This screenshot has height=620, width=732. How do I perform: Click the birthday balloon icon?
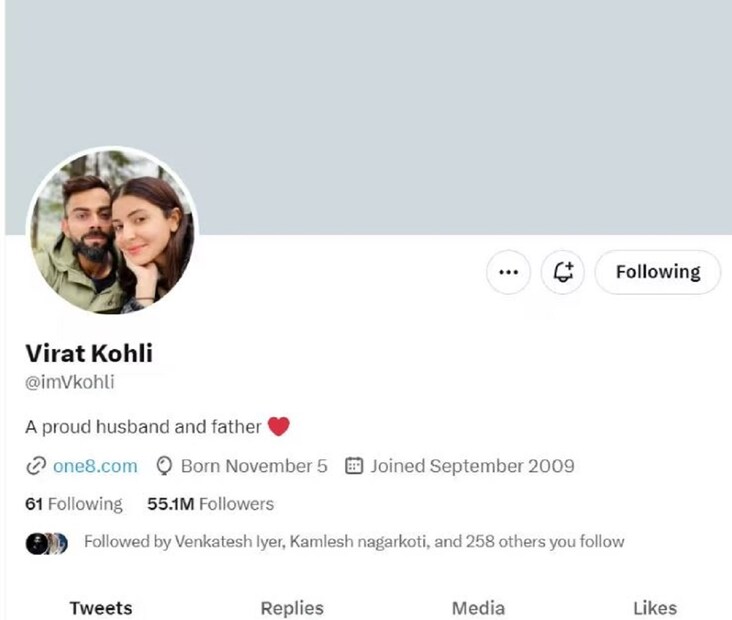(x=165, y=466)
